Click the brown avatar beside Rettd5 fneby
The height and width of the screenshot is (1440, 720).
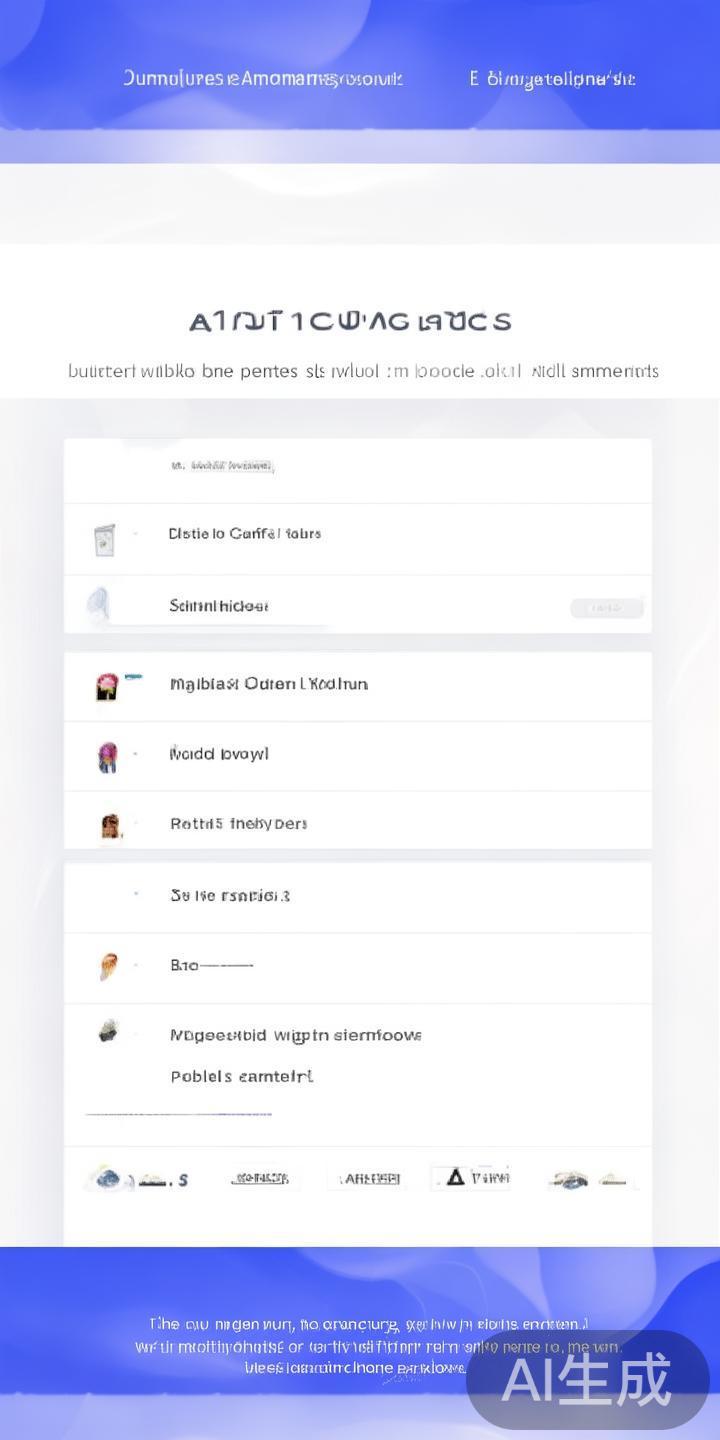pyautogui.click(x=110, y=826)
